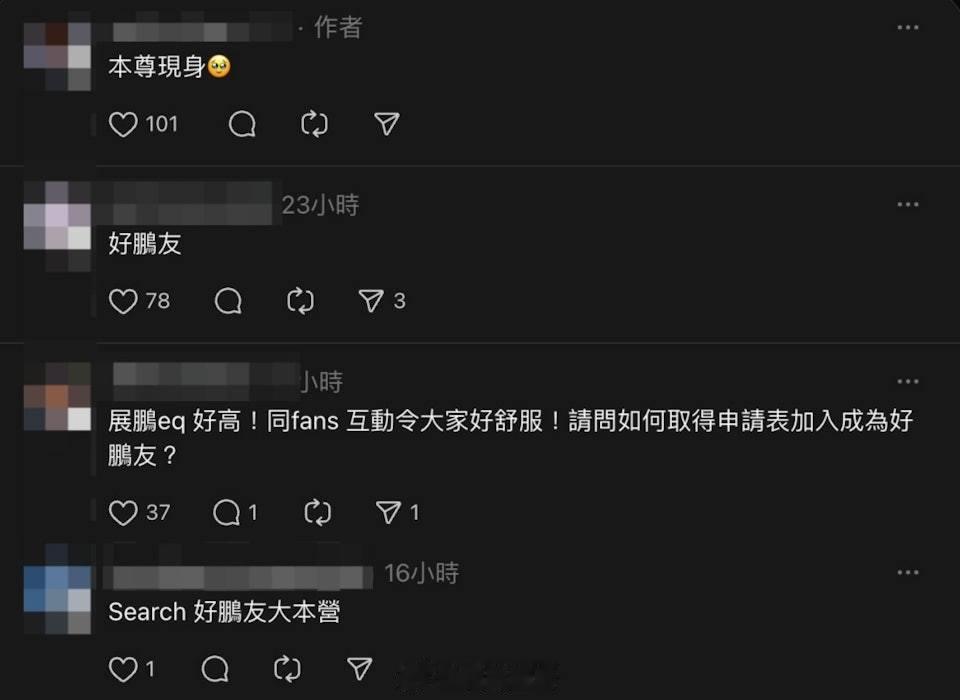Reply to the 好鵬友 comment
The height and width of the screenshot is (700, 960).
pyautogui.click(x=228, y=301)
